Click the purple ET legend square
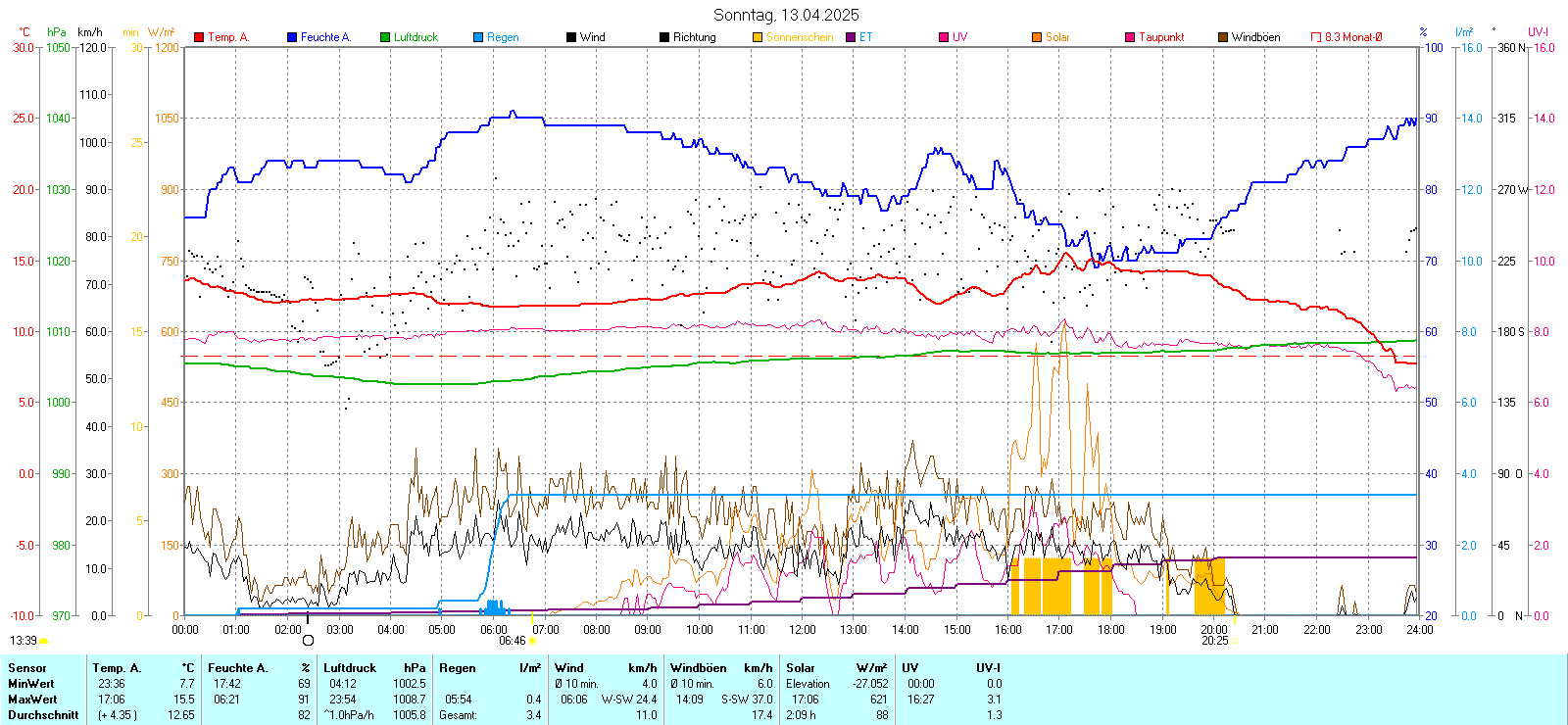The width and height of the screenshot is (1568, 725). 851,37
